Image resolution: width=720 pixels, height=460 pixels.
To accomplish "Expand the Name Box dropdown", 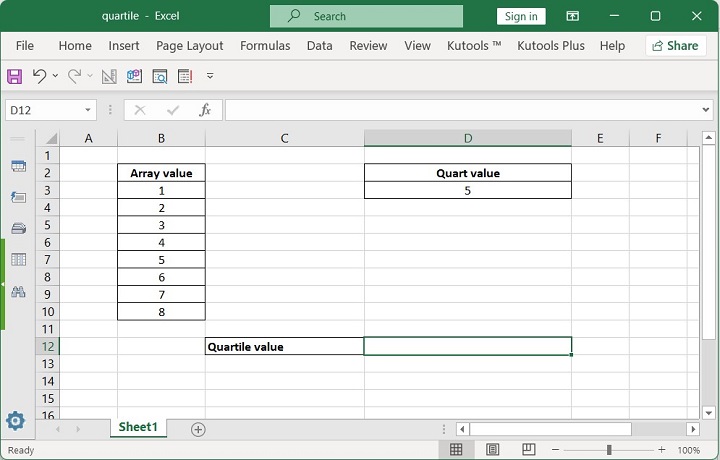I will 88,110.
